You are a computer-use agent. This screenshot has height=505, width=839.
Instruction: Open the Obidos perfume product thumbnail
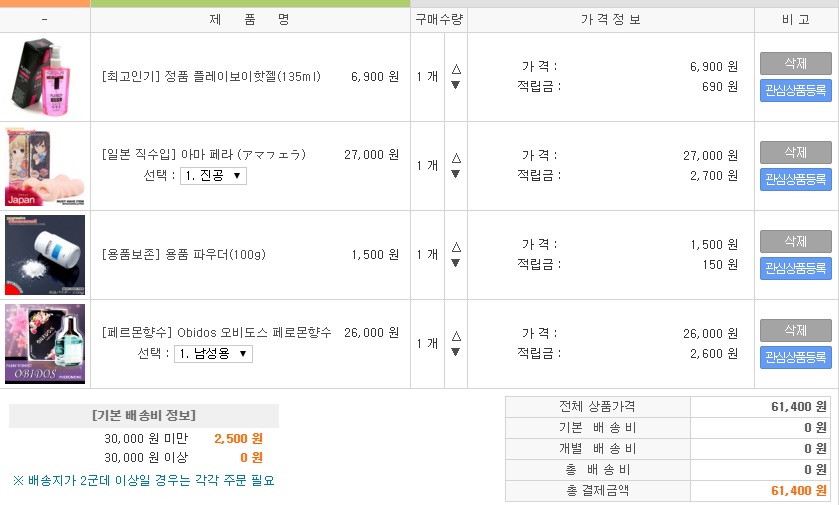tap(45, 343)
